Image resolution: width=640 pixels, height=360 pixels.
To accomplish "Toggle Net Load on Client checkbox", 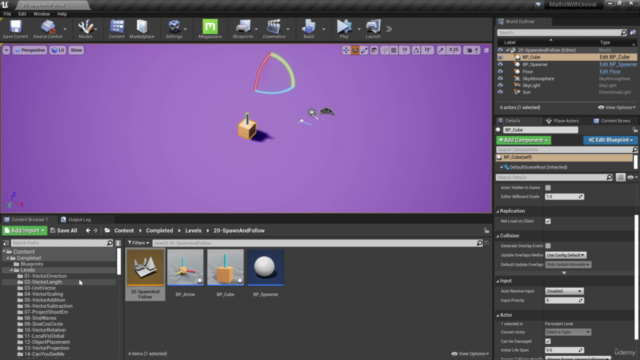I will [548, 221].
